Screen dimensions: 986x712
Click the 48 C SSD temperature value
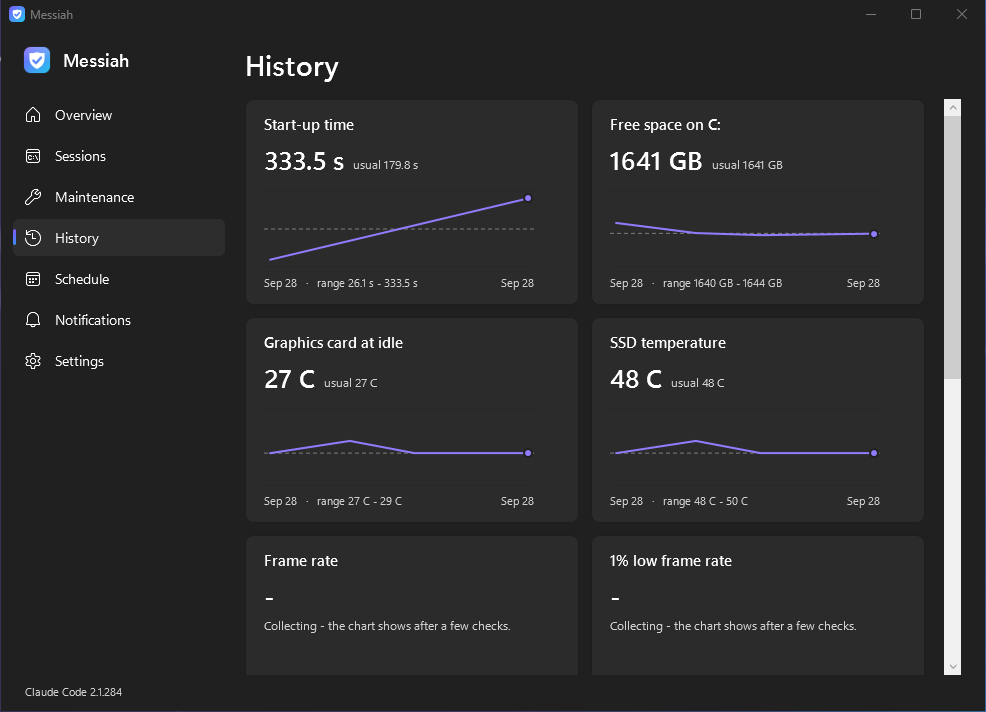636,379
